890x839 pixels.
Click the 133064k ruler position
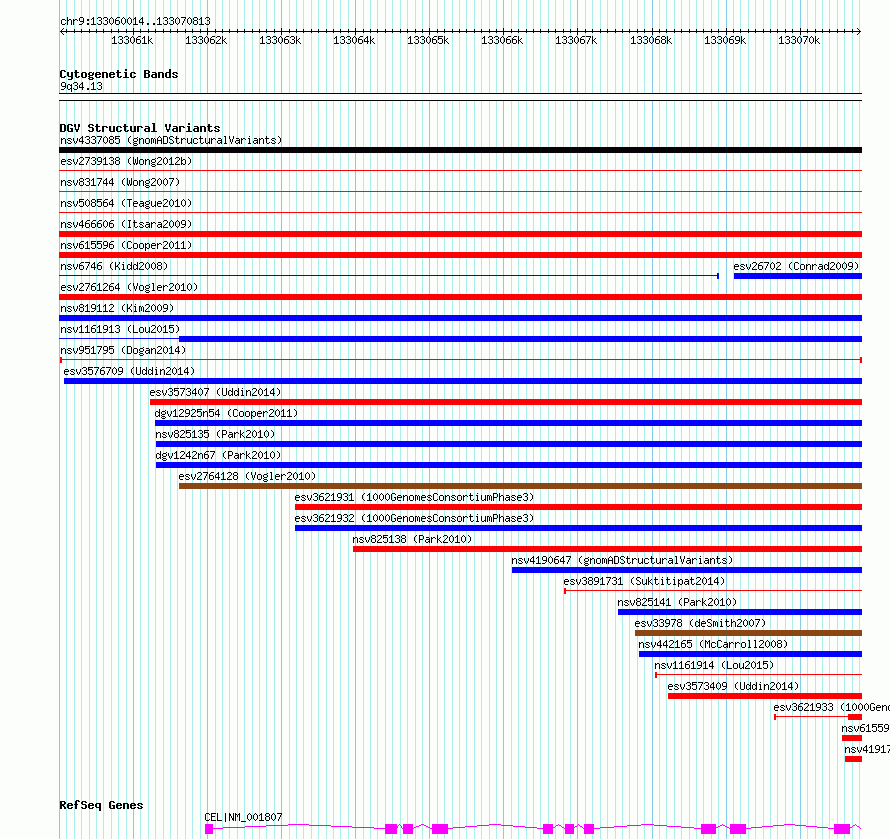(354, 40)
